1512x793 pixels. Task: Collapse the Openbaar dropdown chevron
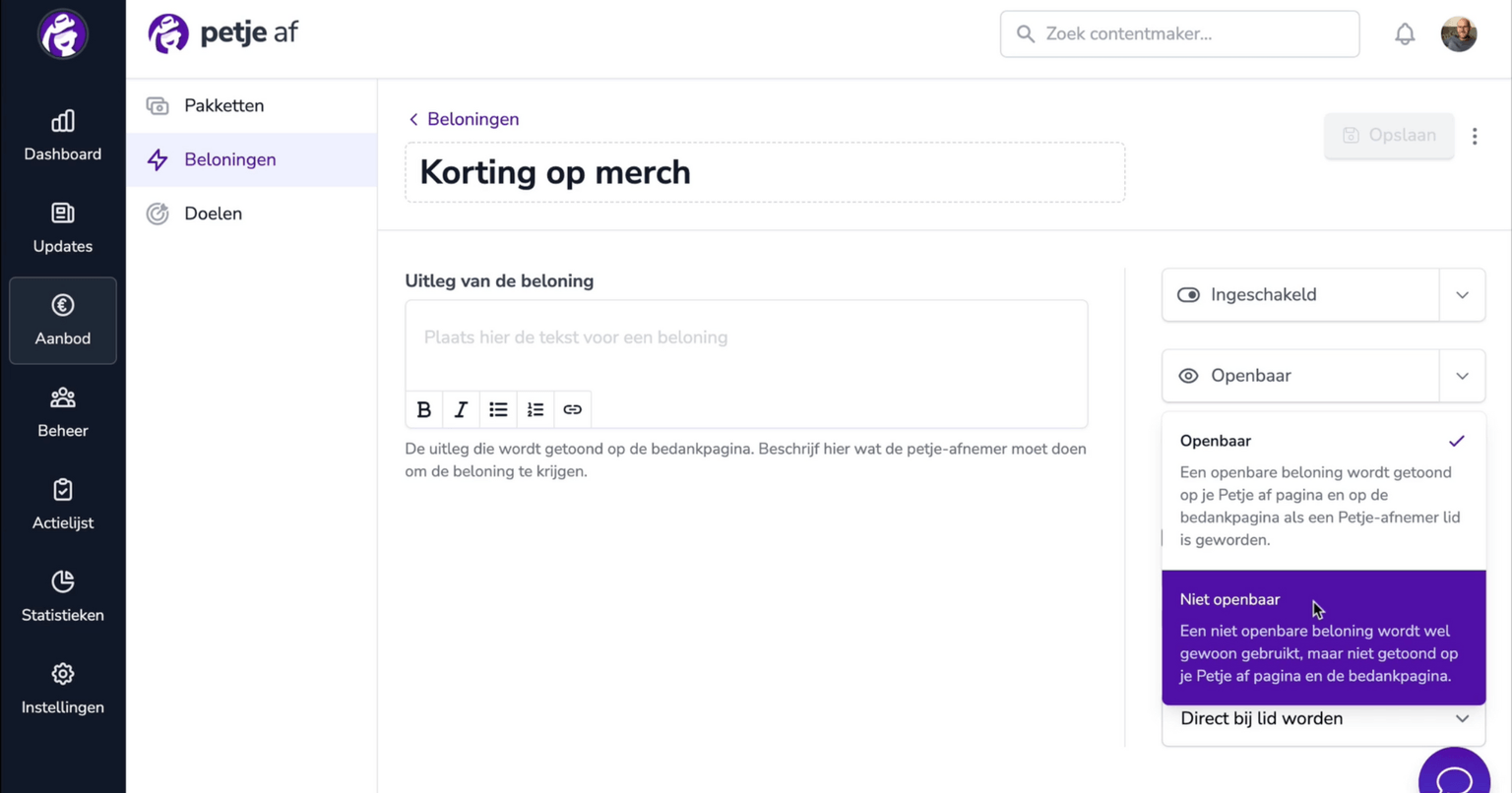(1462, 376)
